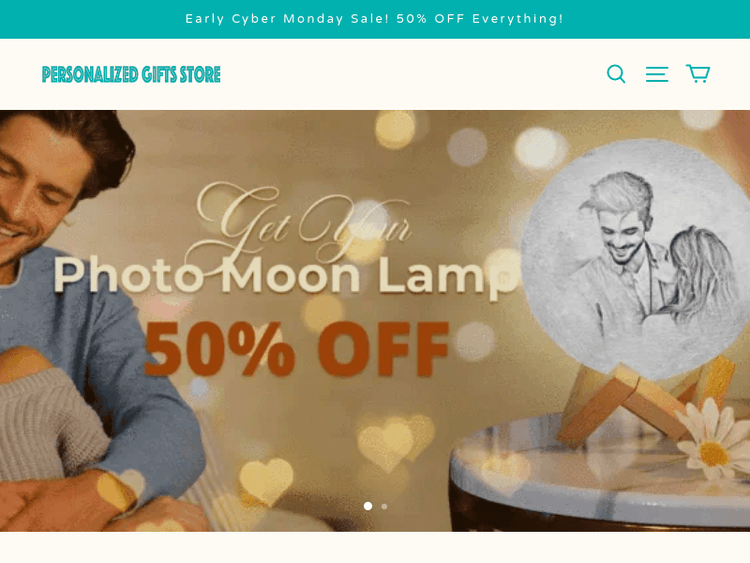
Task: Select the glowing moon lamp globe
Action: click(636, 258)
